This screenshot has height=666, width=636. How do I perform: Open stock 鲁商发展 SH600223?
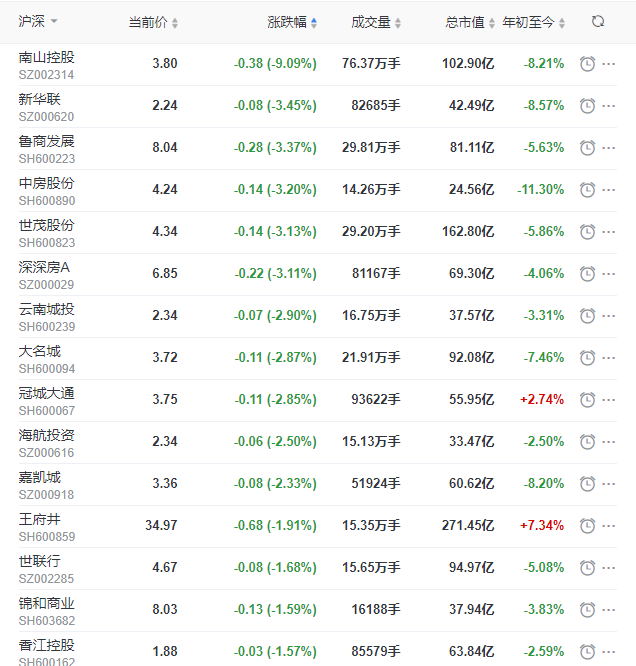coord(47,150)
